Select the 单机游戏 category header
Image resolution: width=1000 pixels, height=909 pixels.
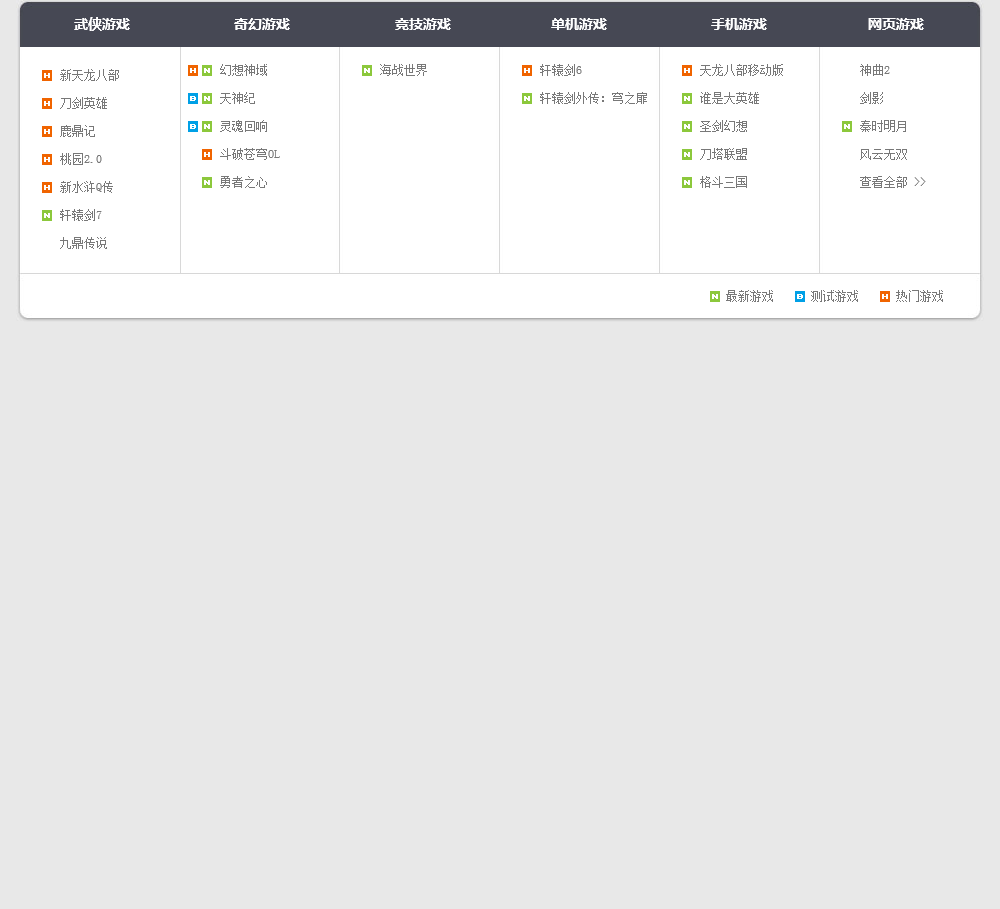coord(578,24)
